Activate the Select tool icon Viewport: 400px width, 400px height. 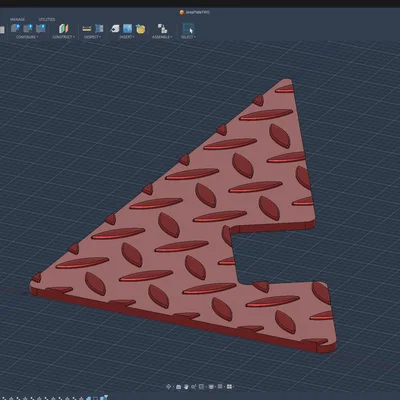tap(188, 29)
